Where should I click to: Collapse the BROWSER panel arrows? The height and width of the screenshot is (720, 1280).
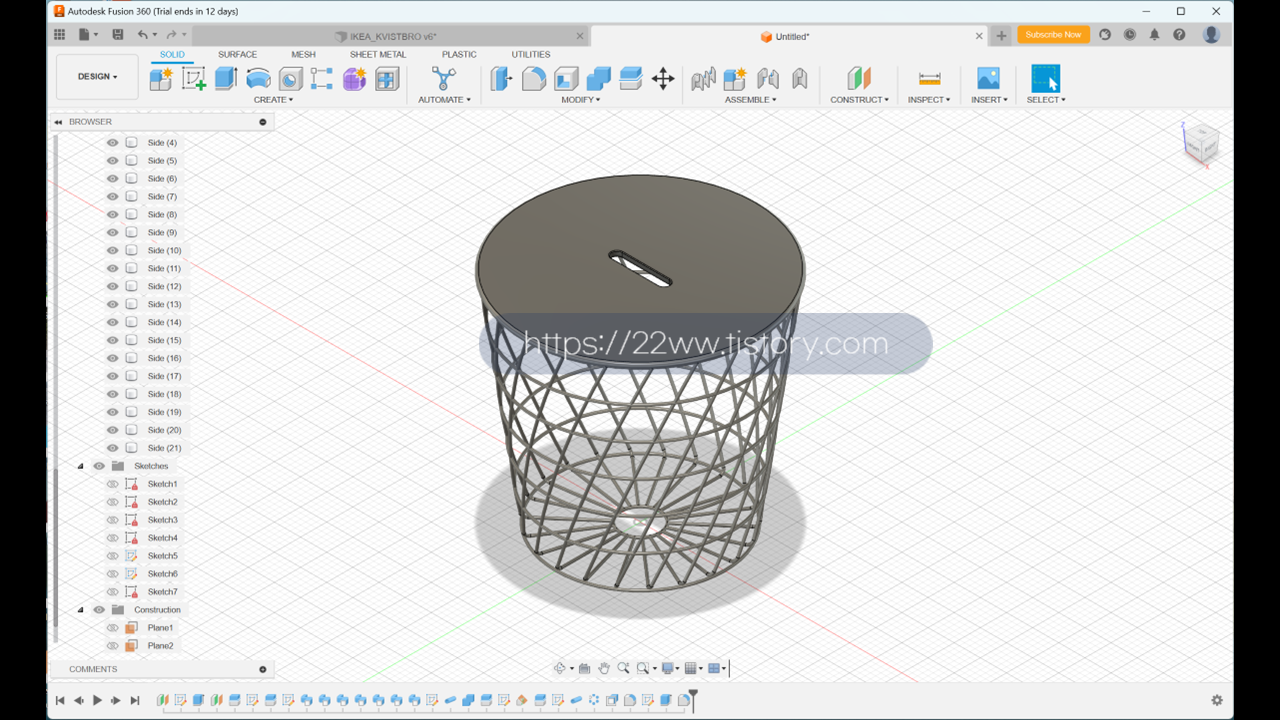point(58,122)
